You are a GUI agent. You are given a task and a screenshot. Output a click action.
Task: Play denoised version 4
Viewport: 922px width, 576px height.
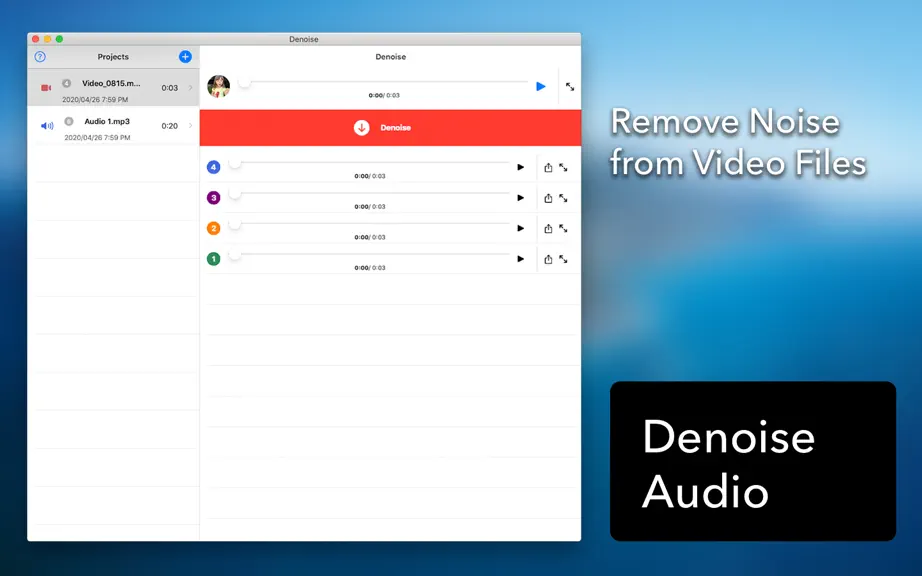point(520,168)
